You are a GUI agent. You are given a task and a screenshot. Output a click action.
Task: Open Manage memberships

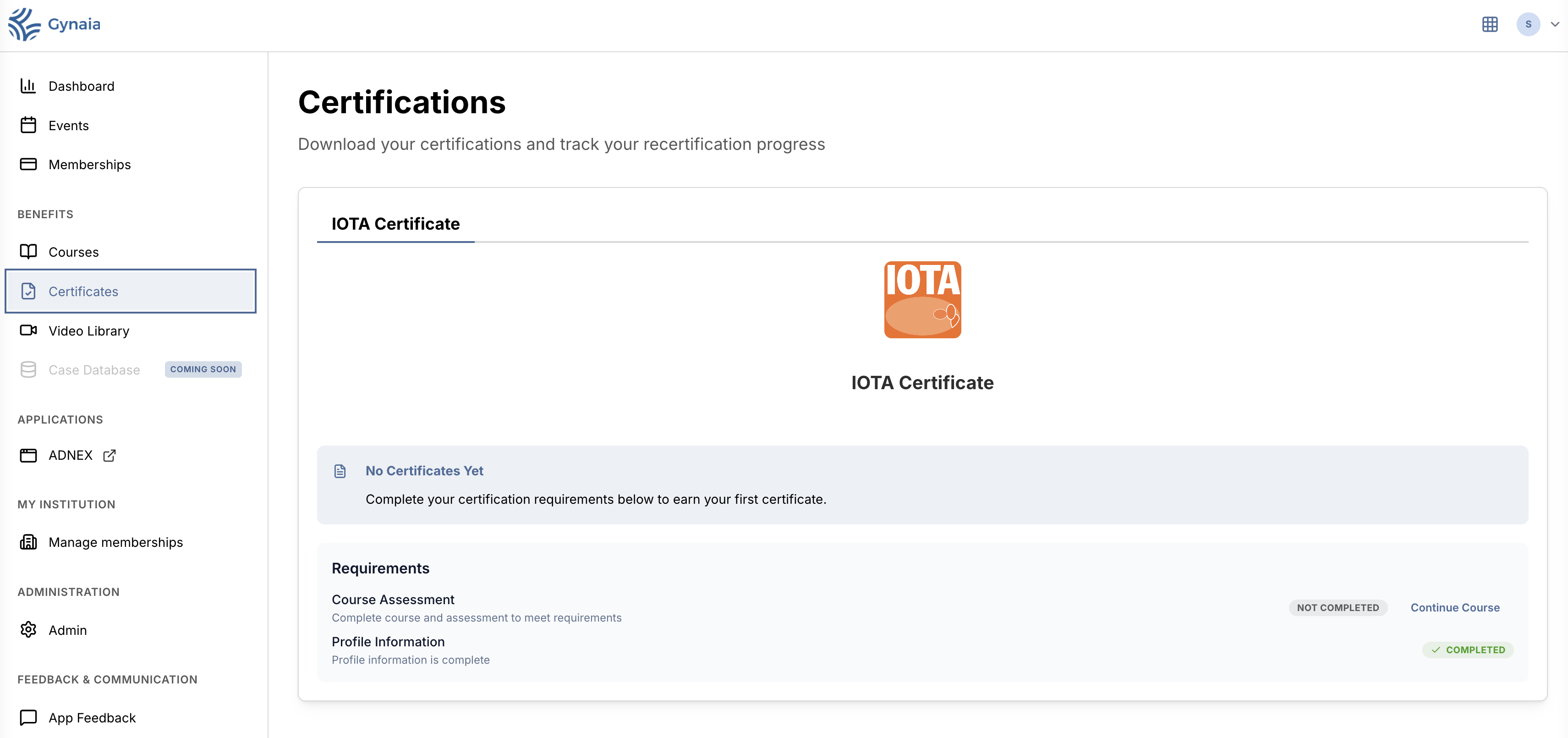click(115, 543)
